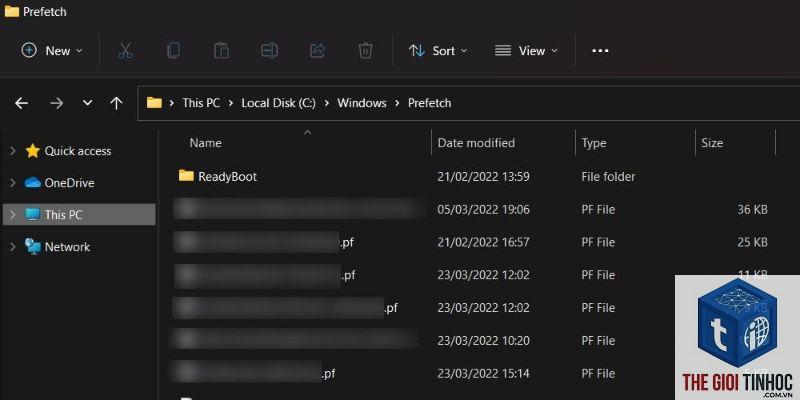
Task: Open the View dropdown
Action: pos(526,51)
